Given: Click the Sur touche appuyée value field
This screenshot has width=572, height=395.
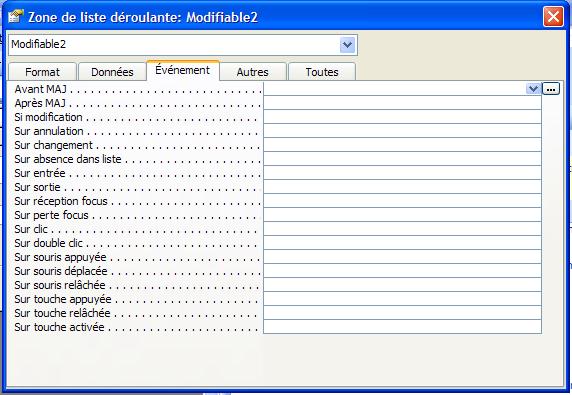Looking at the screenshot, I should coord(402,299).
